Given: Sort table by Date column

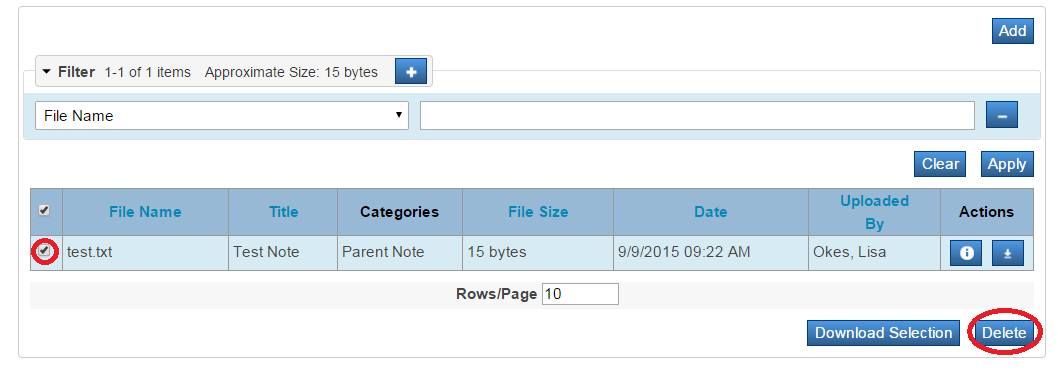Looking at the screenshot, I should 711,212.
